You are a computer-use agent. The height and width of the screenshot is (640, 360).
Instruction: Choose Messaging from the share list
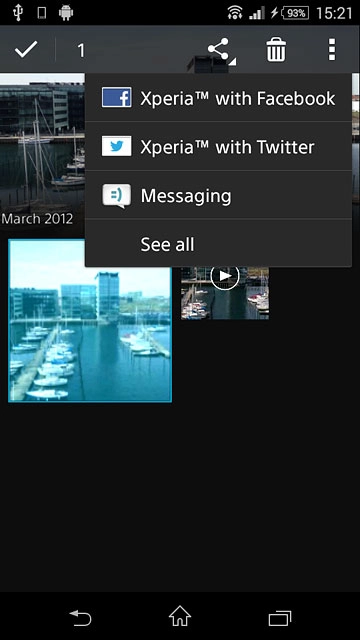(218, 196)
